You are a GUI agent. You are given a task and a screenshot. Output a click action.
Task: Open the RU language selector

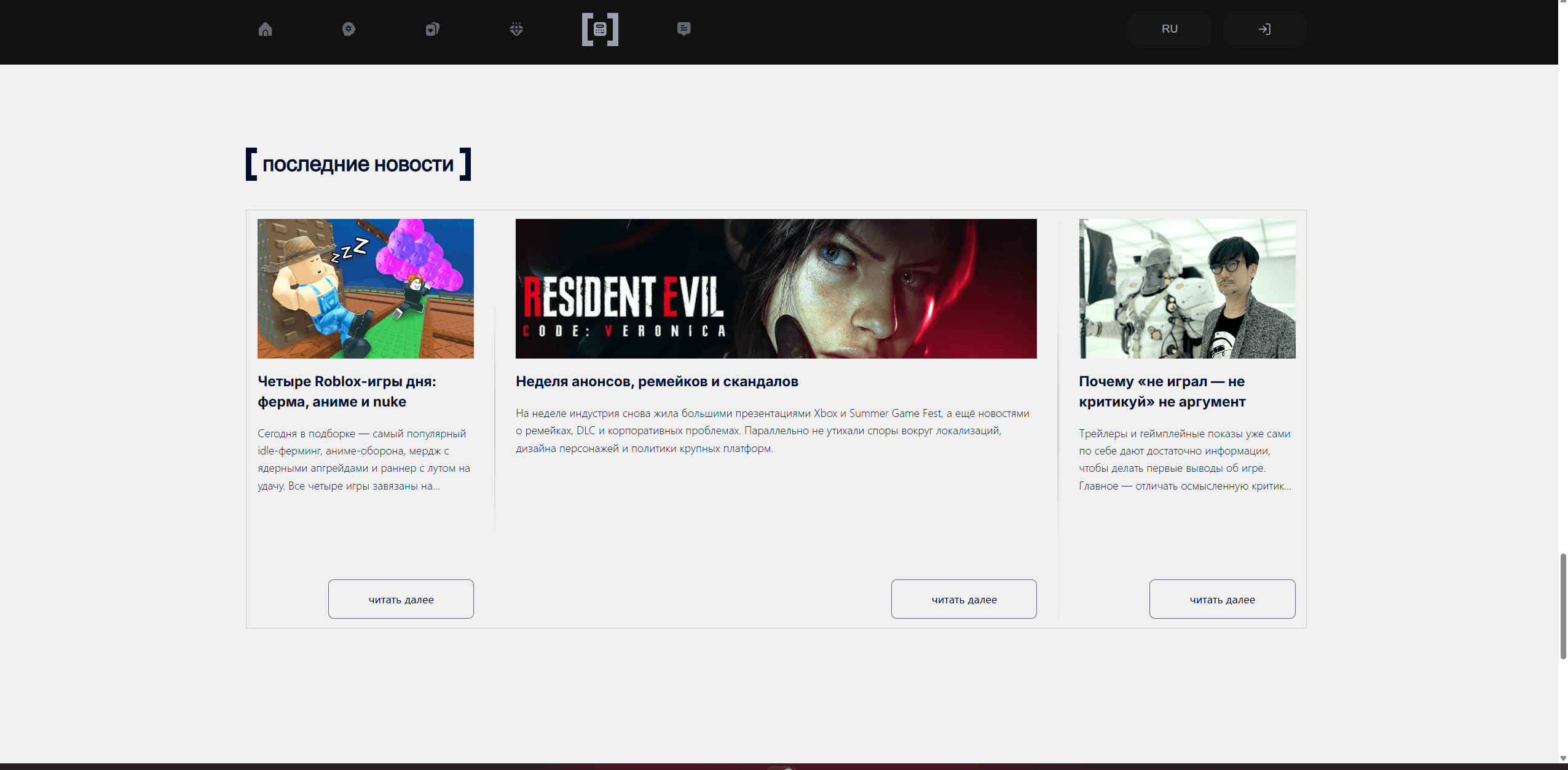[x=1170, y=29]
